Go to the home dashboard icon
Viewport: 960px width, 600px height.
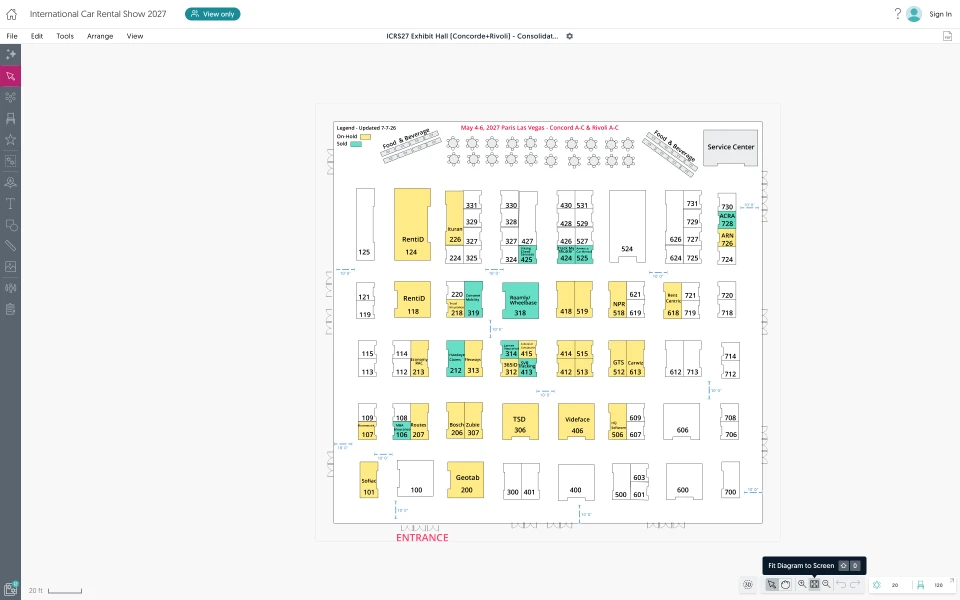coord(11,14)
